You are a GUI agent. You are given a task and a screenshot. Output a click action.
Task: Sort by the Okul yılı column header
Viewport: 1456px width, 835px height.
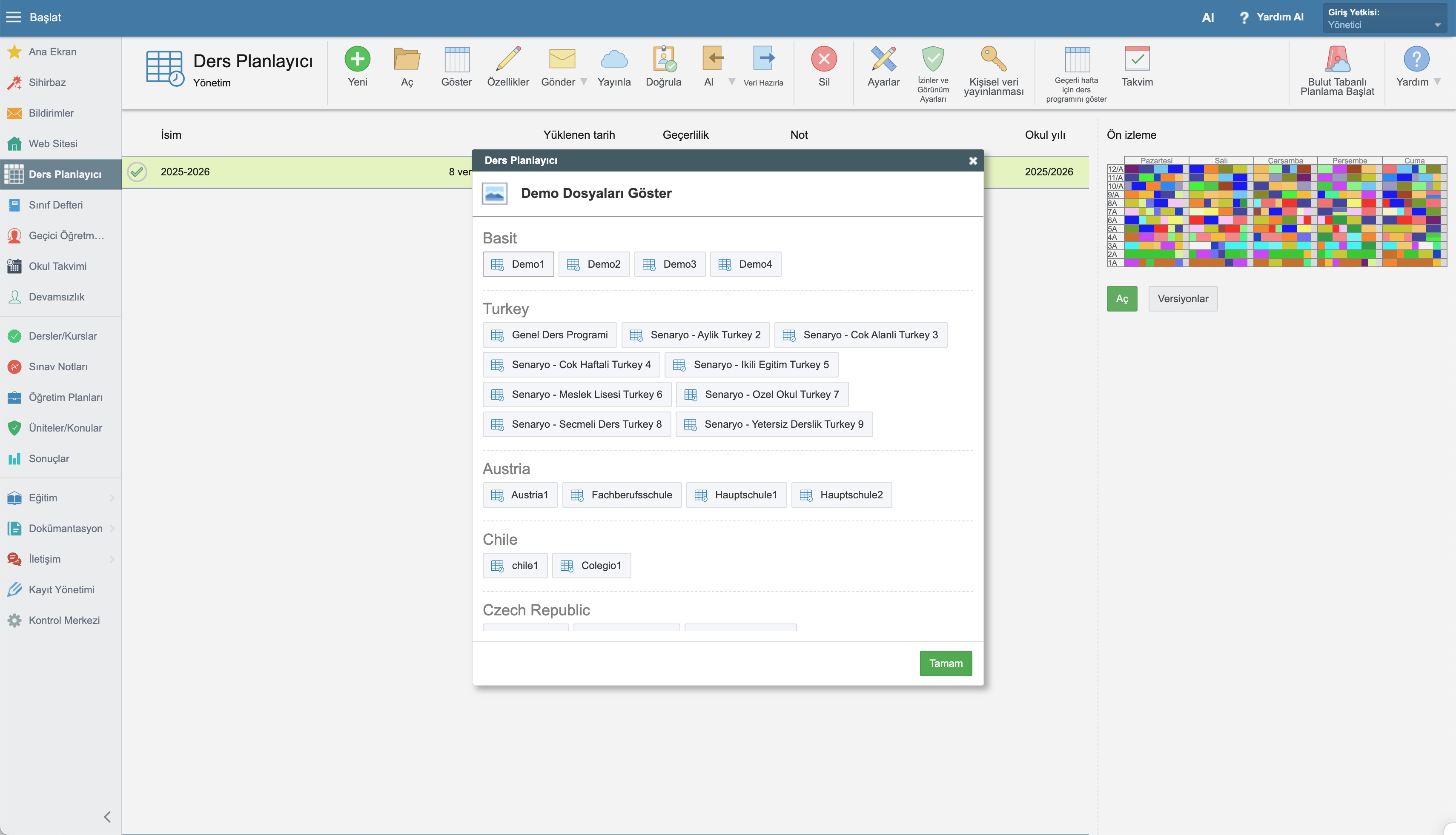click(x=1045, y=135)
